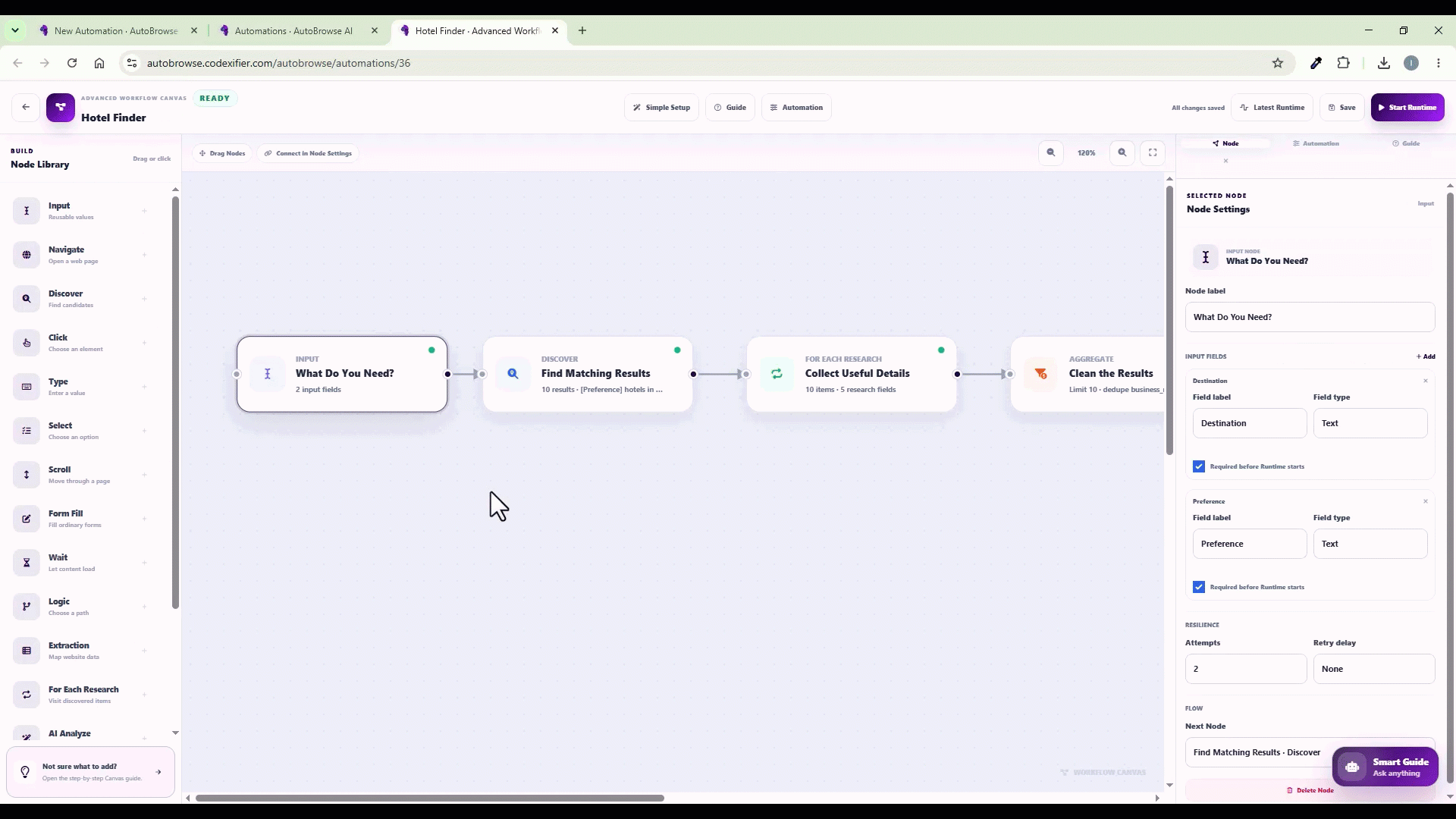Click the Node Library vertical scrollbar
The width and height of the screenshot is (1456, 819).
coord(175,402)
